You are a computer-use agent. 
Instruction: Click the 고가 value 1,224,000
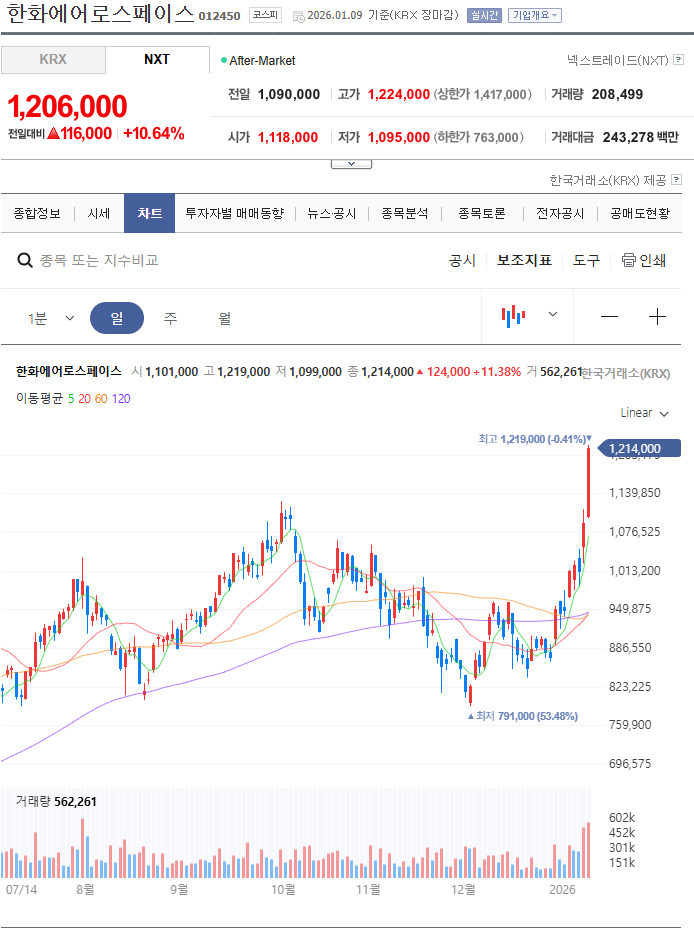(x=399, y=95)
